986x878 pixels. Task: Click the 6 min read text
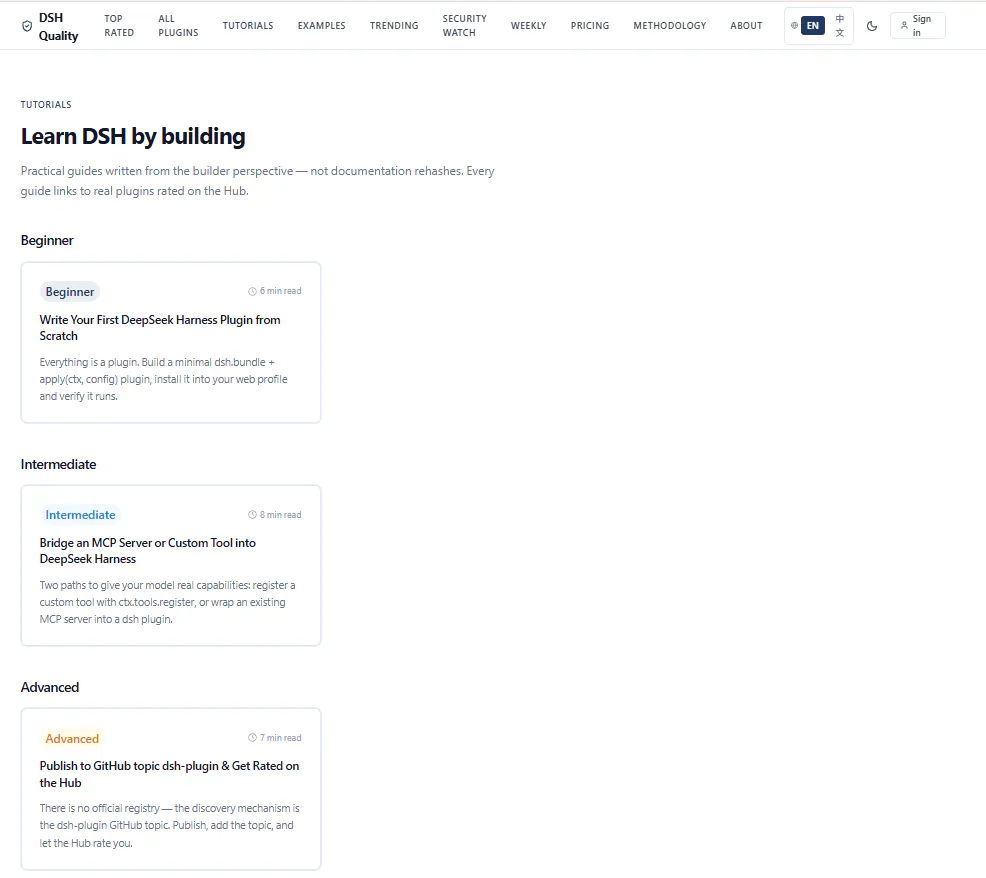(x=280, y=291)
